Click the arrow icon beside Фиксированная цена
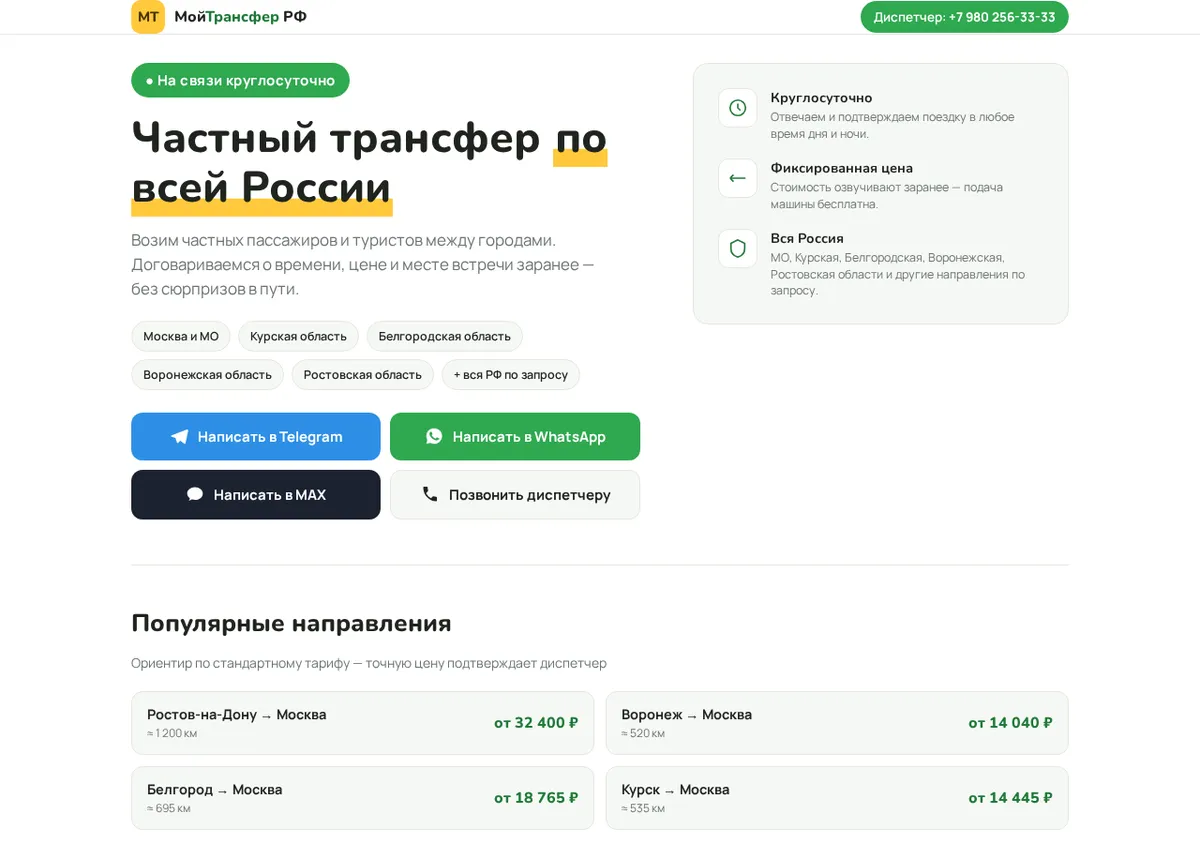The width and height of the screenshot is (1200, 844). 738,178
